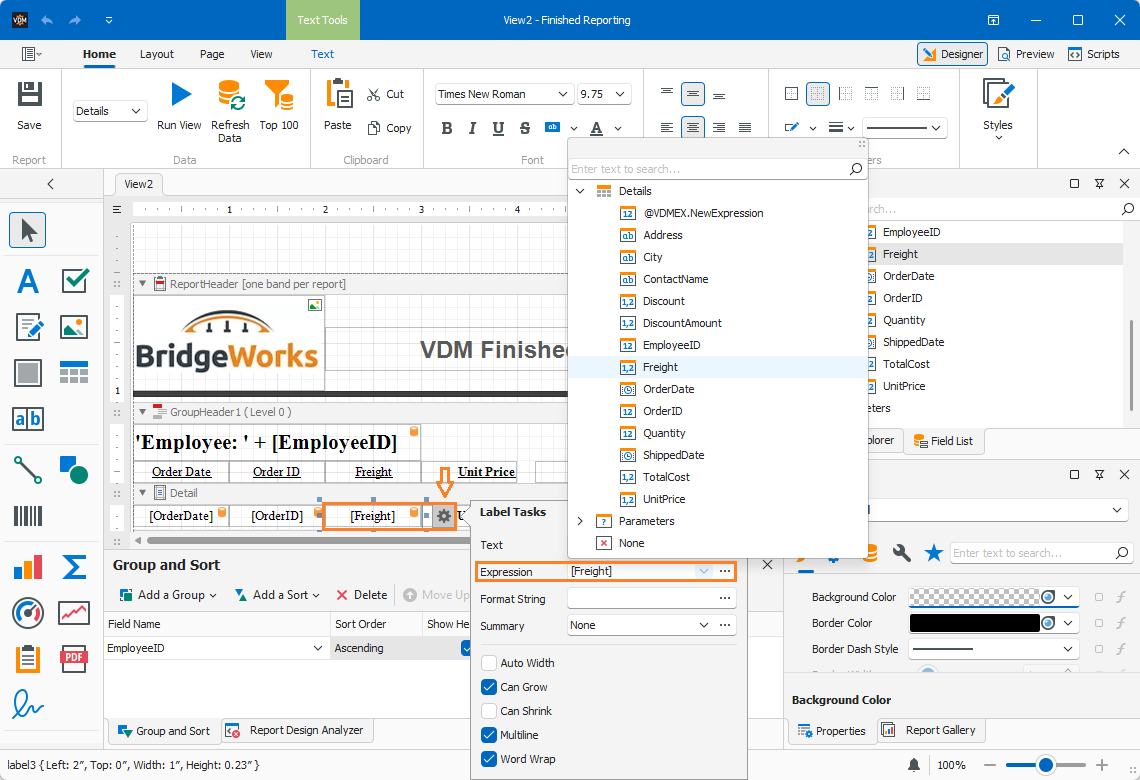Image resolution: width=1140 pixels, height=780 pixels.
Task: Toggle the Word Wrap checkbox
Action: [x=489, y=759]
